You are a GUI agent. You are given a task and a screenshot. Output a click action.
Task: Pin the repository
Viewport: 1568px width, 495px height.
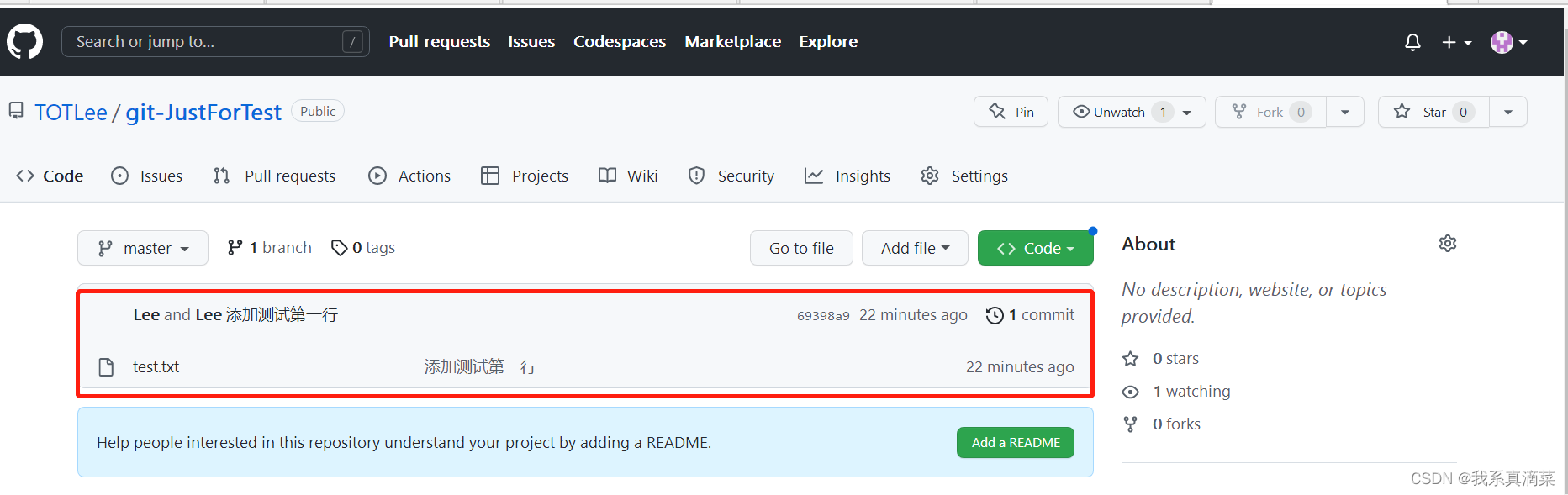point(1011,112)
